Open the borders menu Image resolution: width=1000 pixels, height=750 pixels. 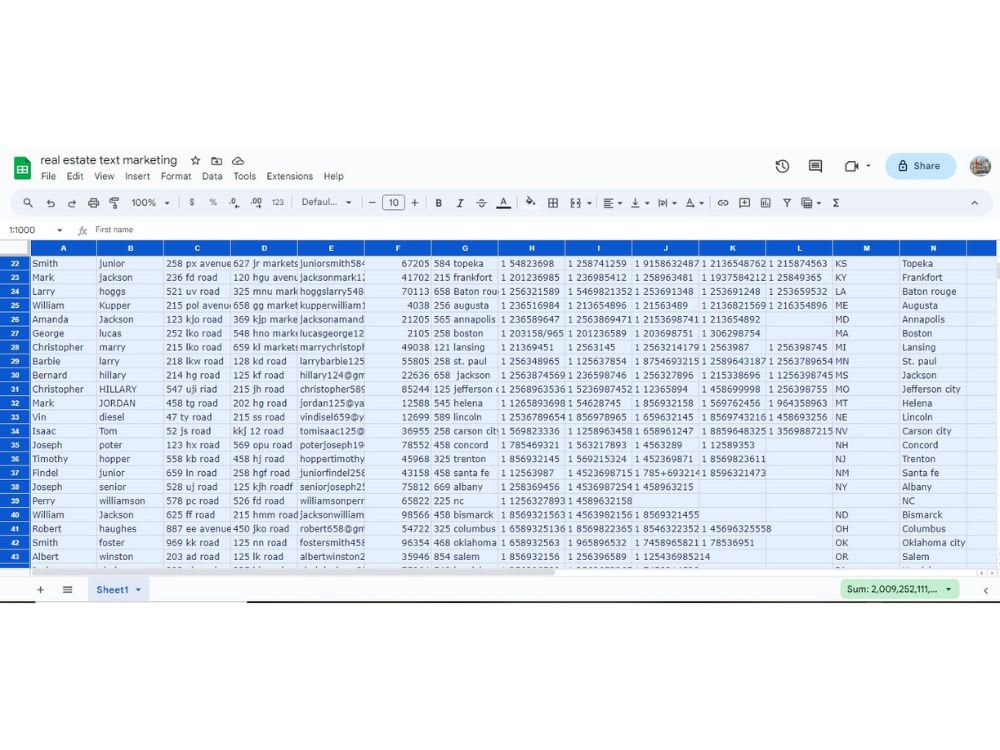tap(553, 203)
